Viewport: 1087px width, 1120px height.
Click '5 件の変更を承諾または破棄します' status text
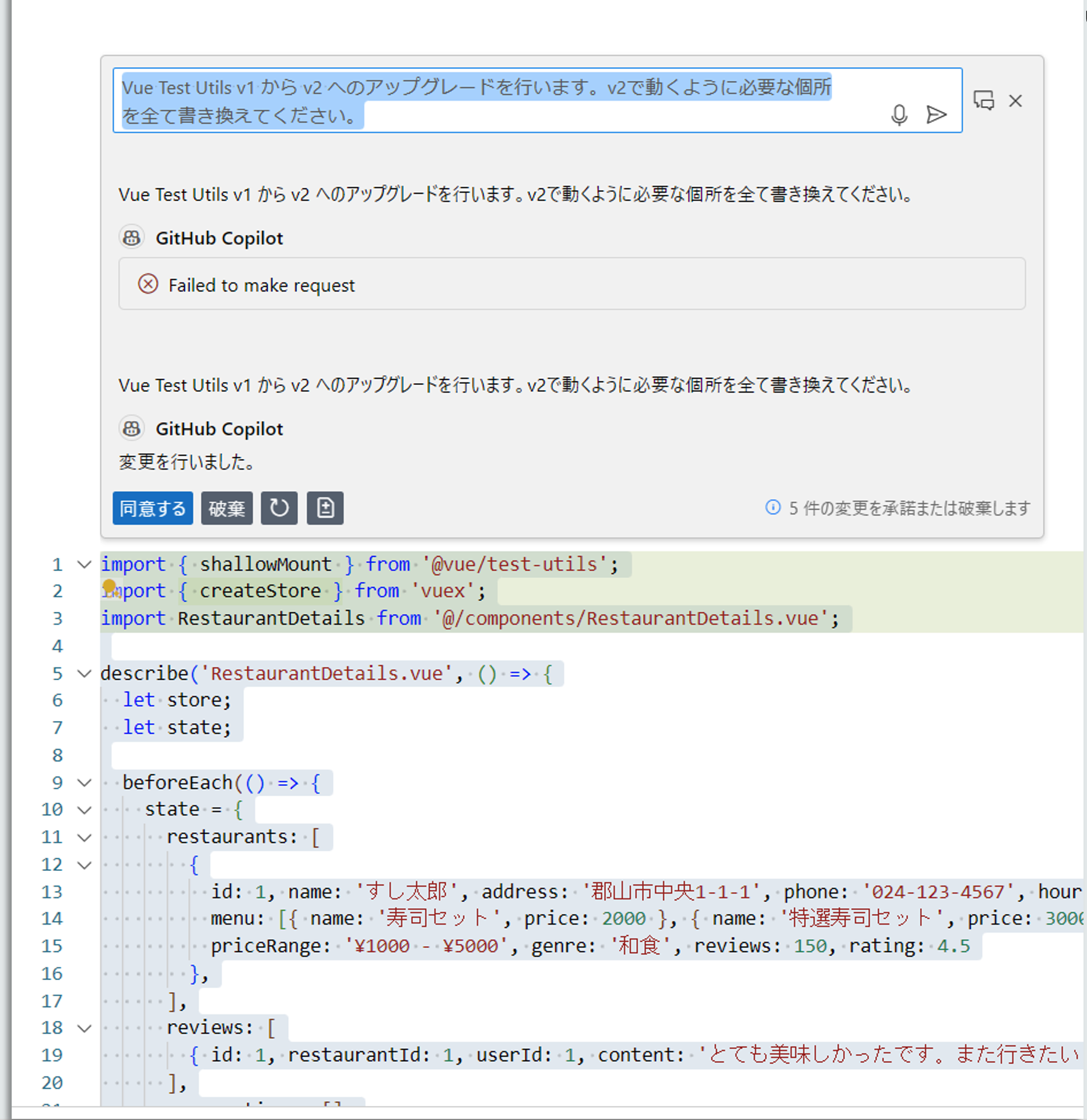tap(910, 508)
